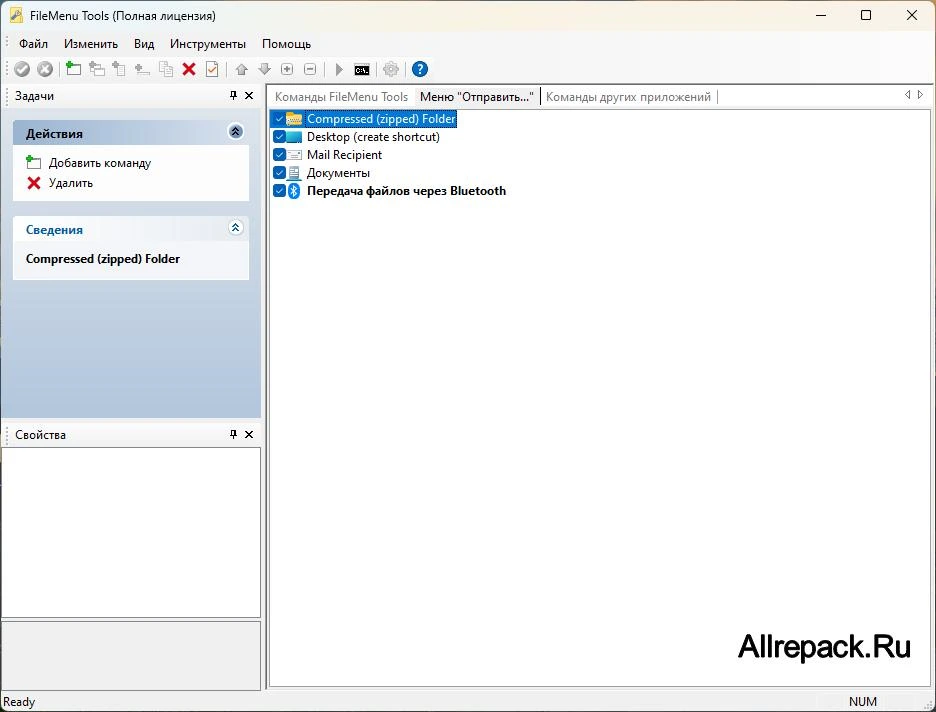Click the Add submenu toolbar icon
Image resolution: width=936 pixels, height=712 pixels.
coord(96,69)
